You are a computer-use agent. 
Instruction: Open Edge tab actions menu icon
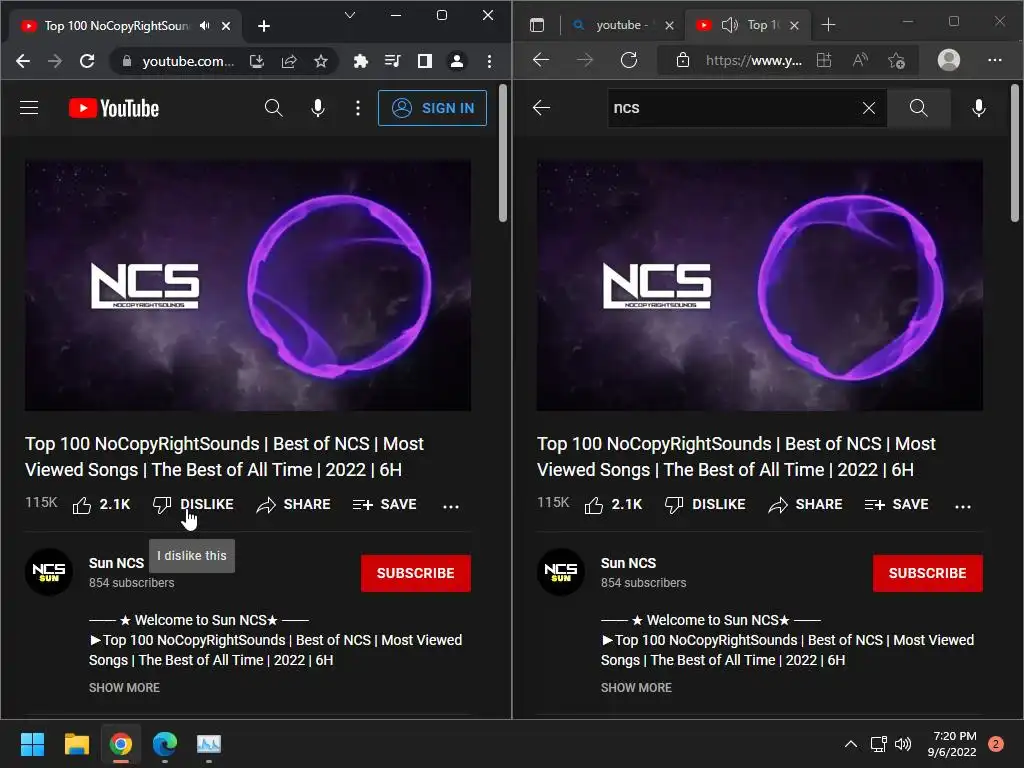[537, 25]
